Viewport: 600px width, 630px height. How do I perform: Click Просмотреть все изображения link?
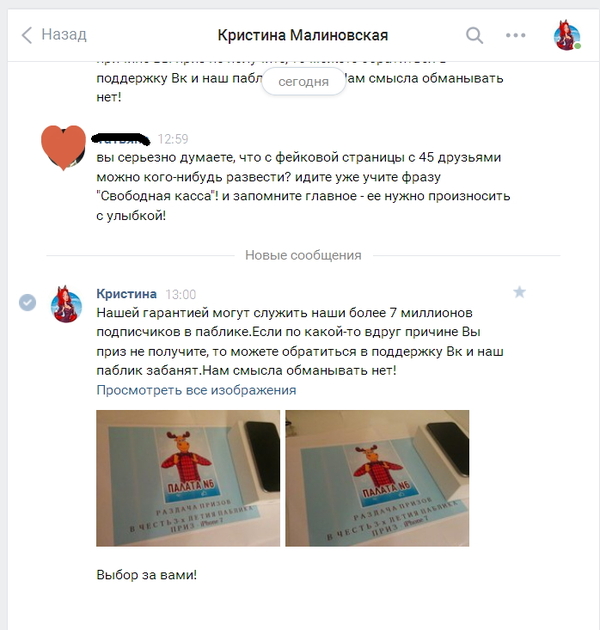pyautogui.click(x=197, y=390)
